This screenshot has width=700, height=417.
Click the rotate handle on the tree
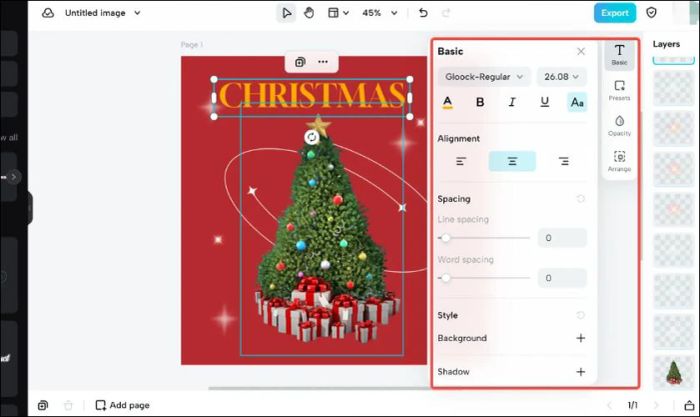point(312,137)
